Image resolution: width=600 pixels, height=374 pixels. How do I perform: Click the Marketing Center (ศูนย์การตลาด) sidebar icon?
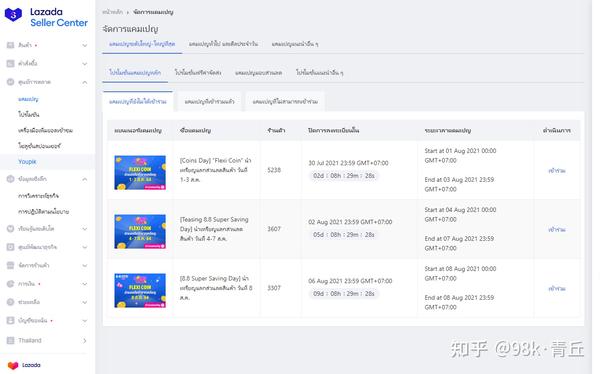tap(10, 82)
